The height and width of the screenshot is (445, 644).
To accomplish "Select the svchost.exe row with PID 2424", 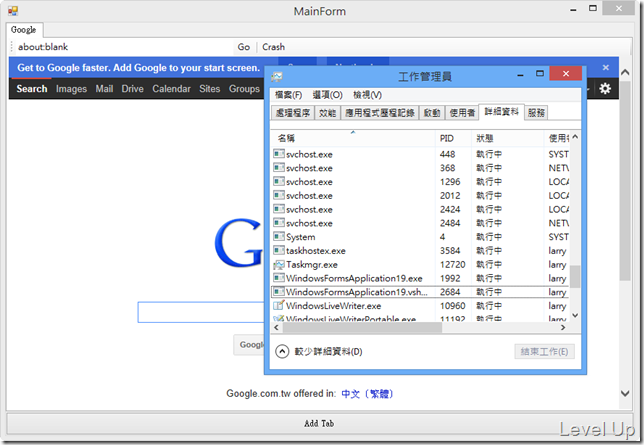I will (420, 209).
